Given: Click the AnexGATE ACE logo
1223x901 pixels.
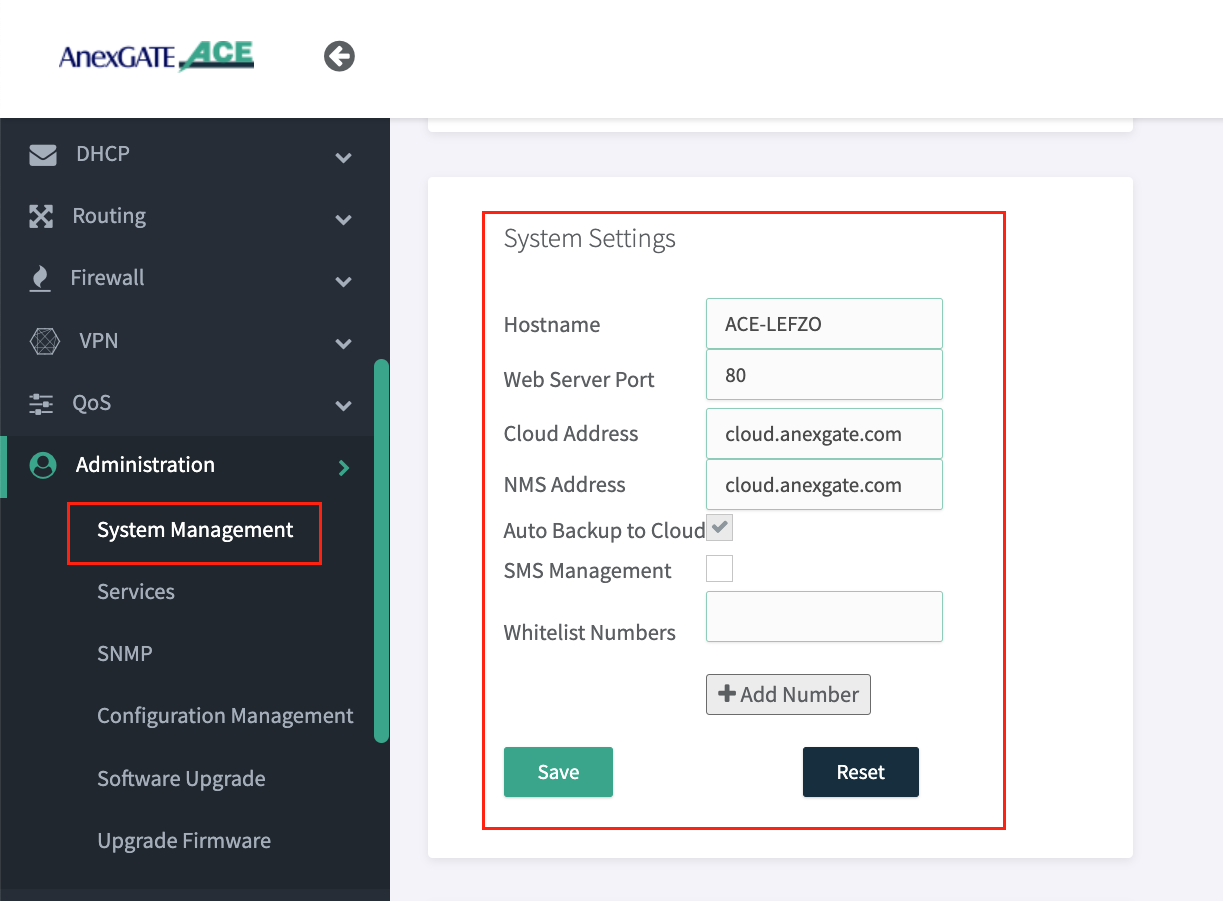Looking at the screenshot, I should point(156,56).
